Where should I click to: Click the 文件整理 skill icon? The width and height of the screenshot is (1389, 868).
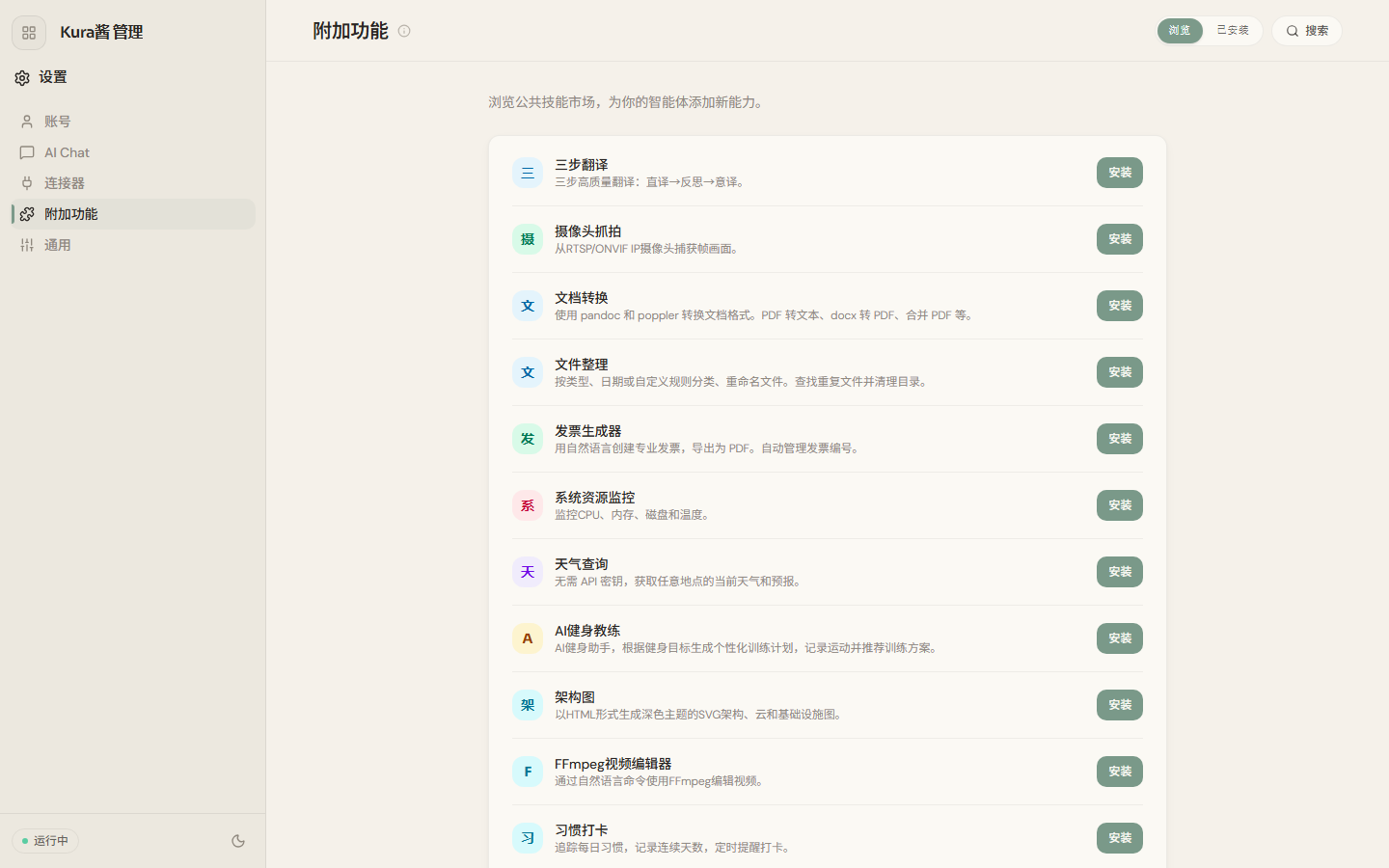[528, 372]
